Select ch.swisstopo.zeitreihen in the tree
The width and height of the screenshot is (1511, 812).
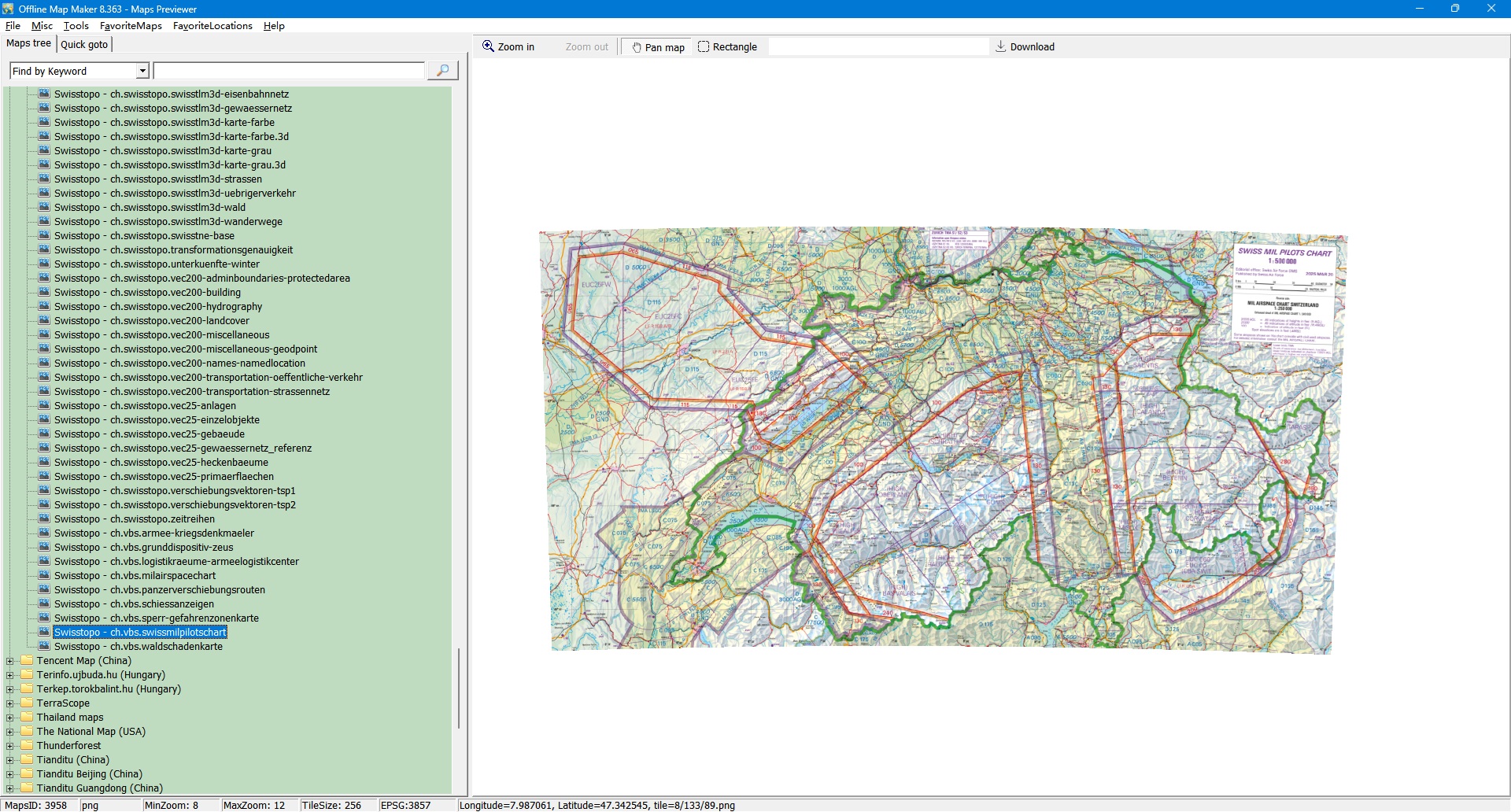134,519
